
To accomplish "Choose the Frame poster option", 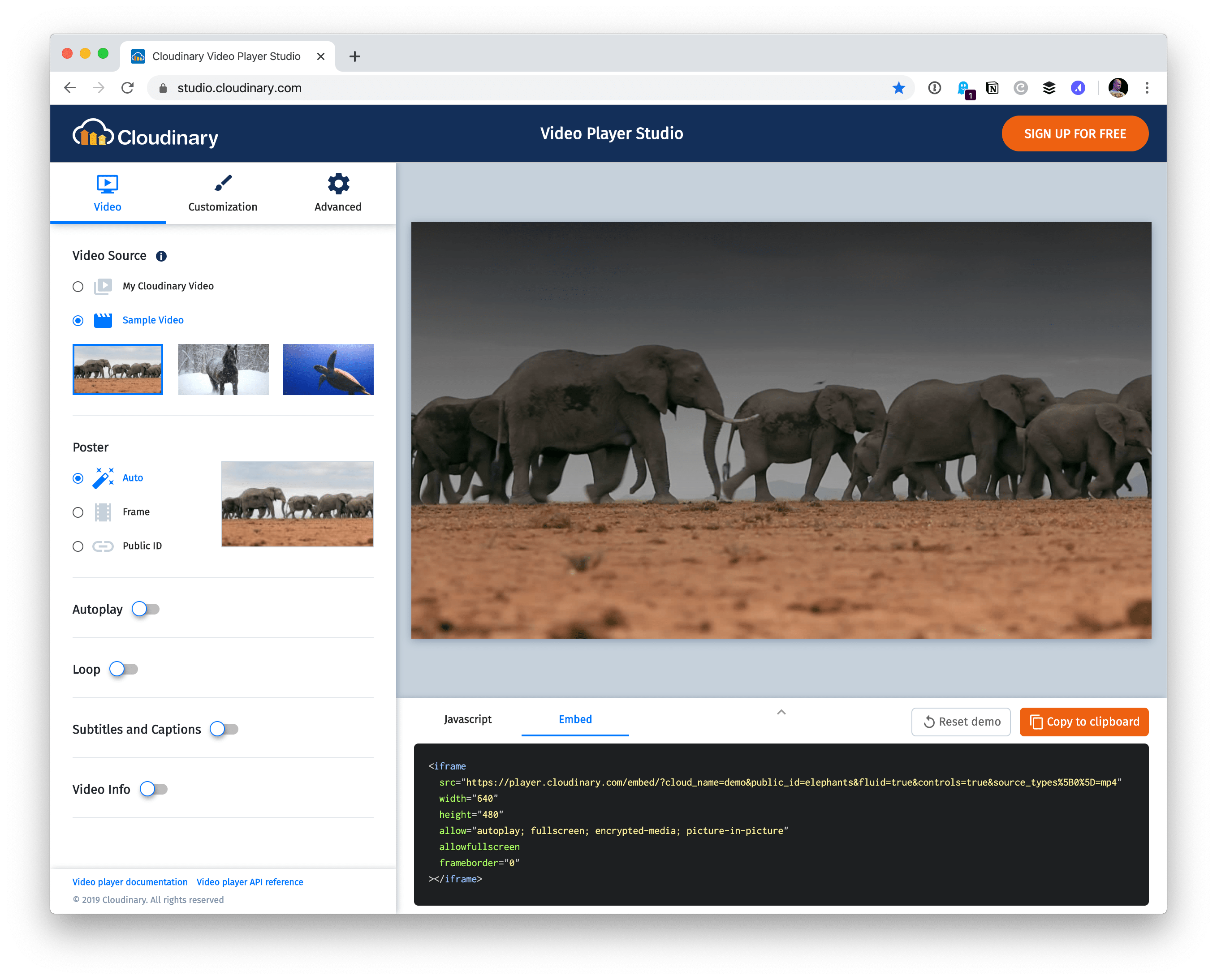I will 78,512.
